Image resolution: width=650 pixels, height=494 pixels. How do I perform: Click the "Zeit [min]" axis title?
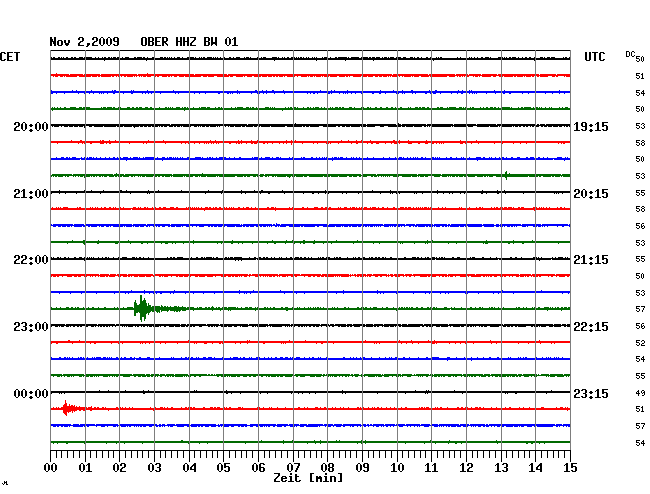click(308, 478)
